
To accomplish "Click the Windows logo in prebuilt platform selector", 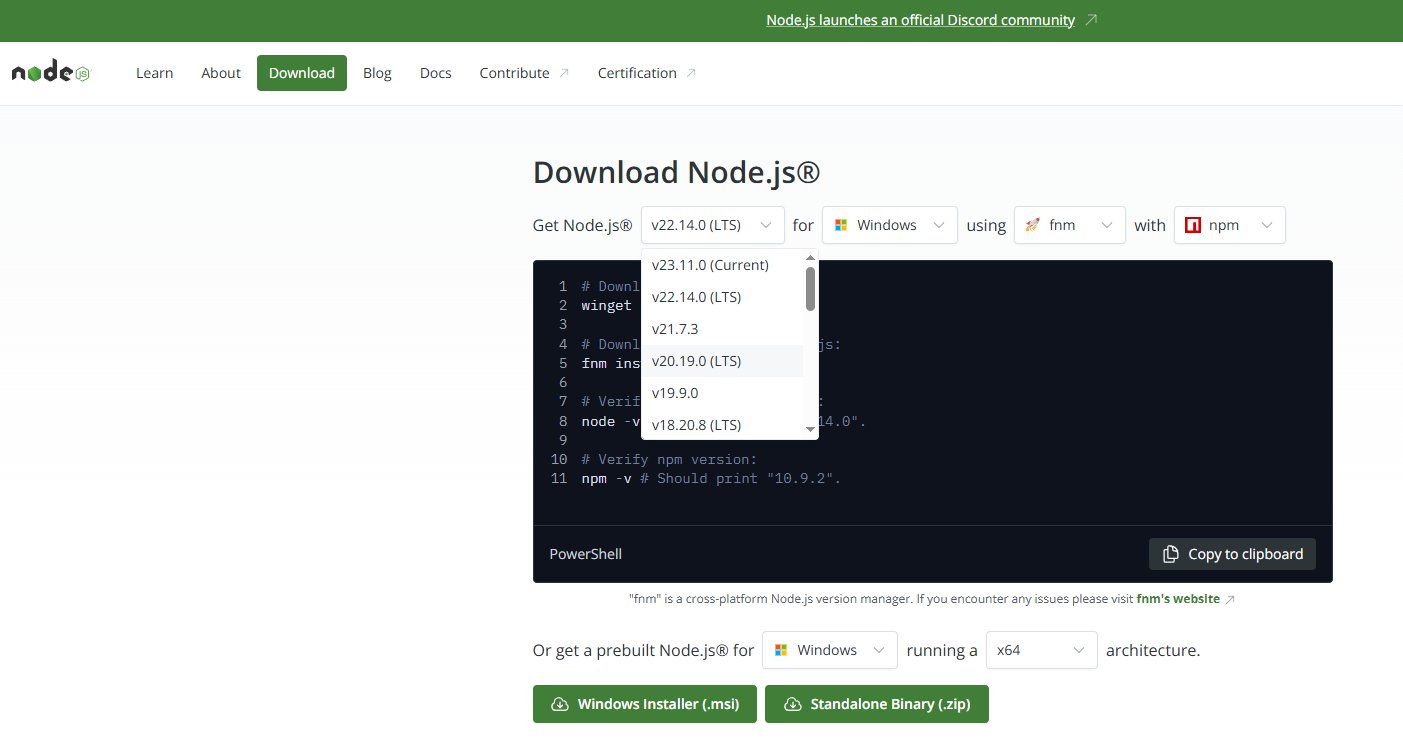I will 781,650.
